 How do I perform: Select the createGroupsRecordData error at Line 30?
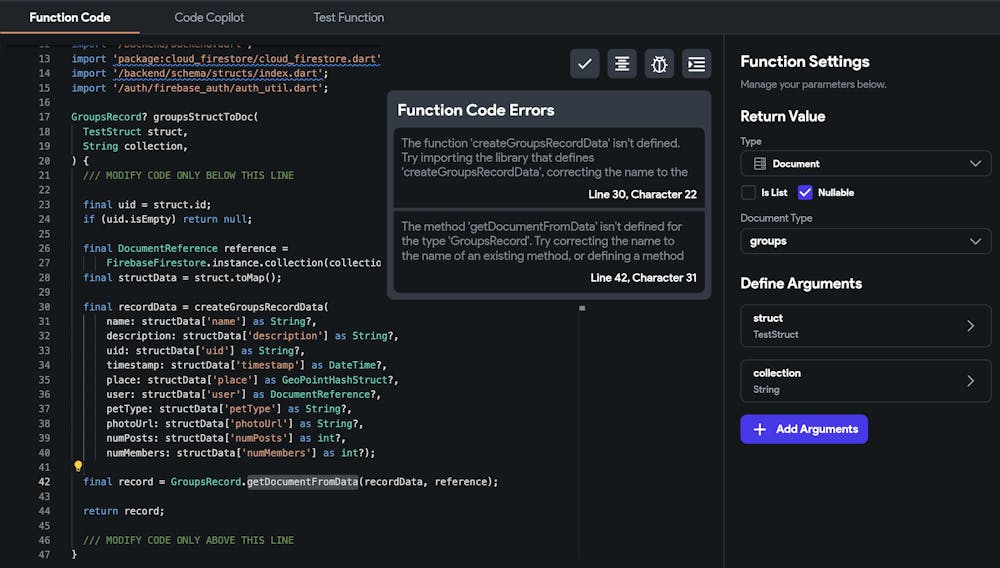point(549,166)
